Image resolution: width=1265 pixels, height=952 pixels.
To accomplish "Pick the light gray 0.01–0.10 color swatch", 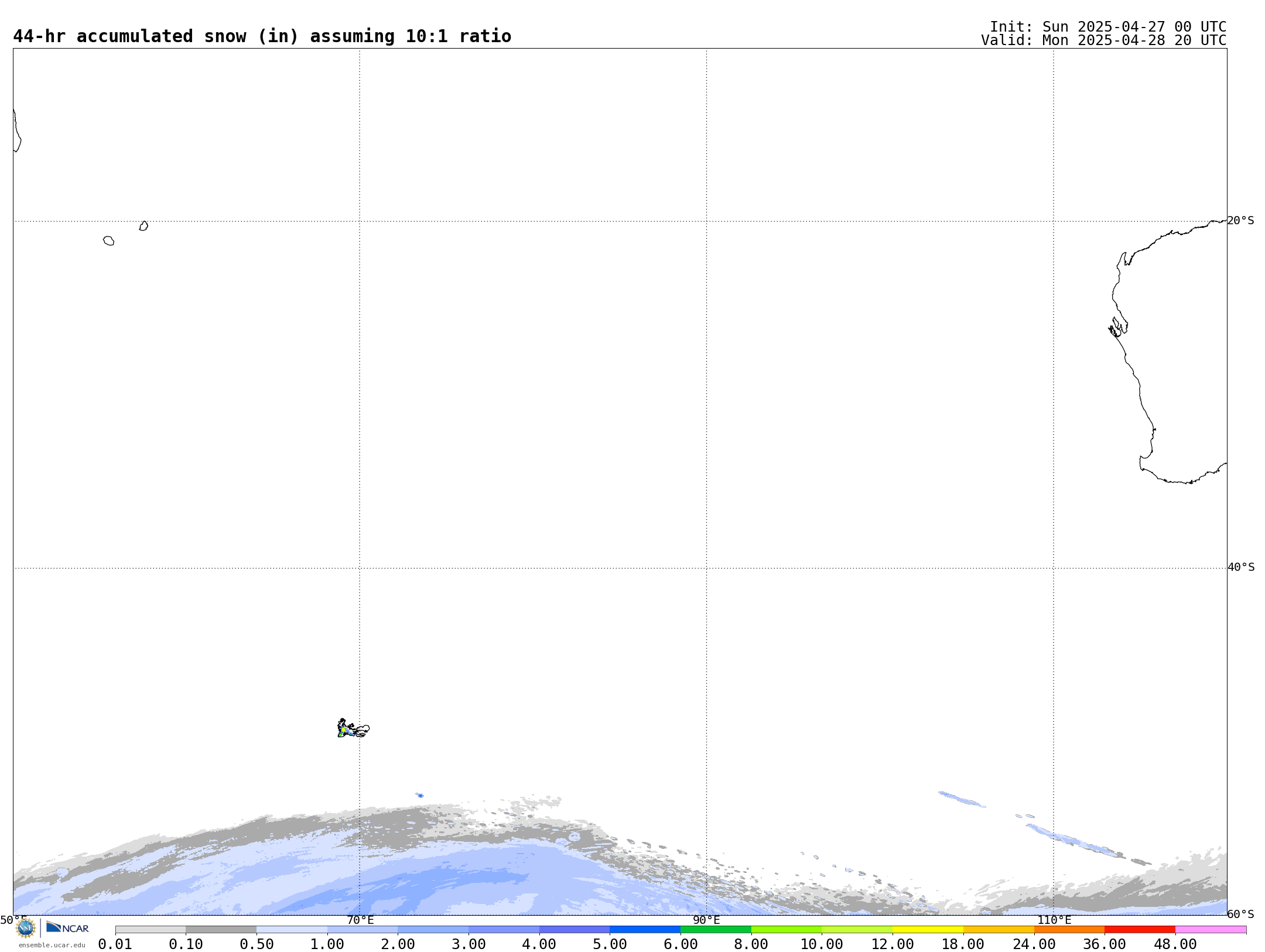I will coord(151,930).
